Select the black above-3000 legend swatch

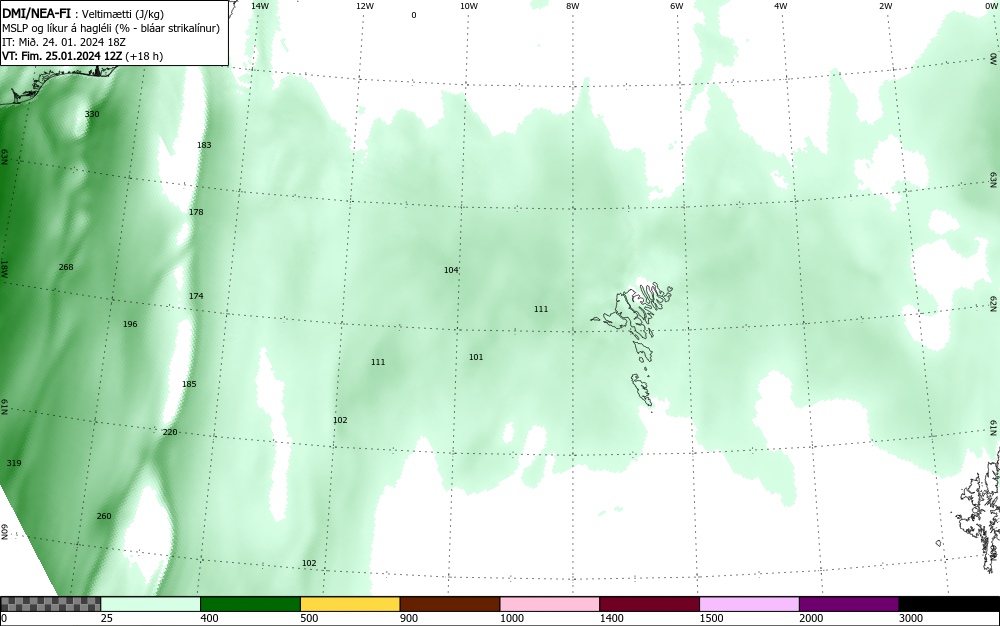coord(949,604)
